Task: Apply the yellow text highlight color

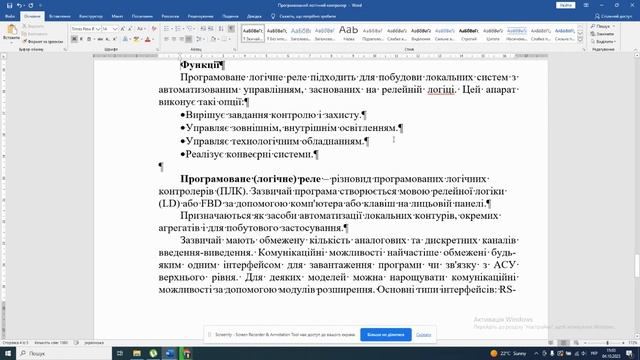Action: pyautogui.click(x=136, y=39)
